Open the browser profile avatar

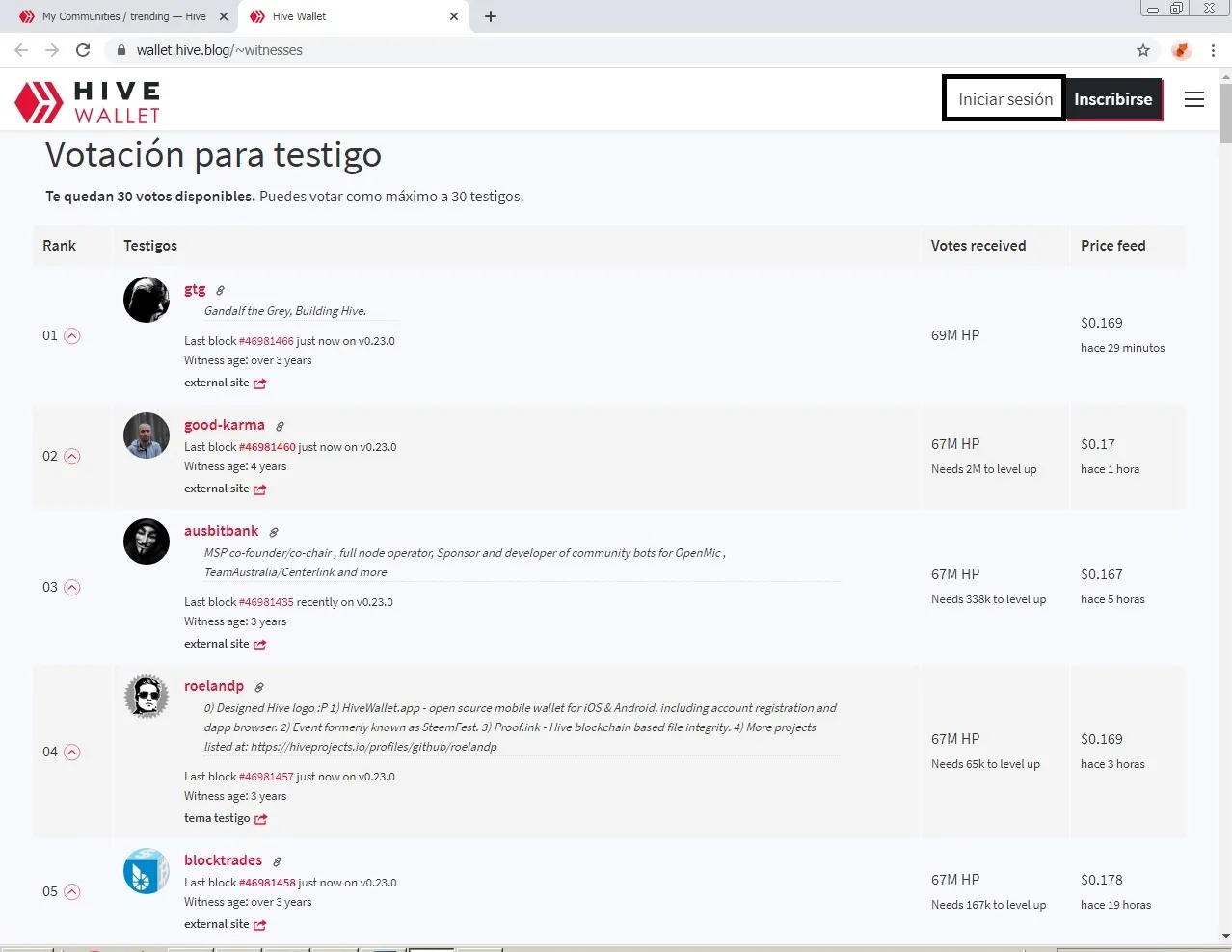1182,50
